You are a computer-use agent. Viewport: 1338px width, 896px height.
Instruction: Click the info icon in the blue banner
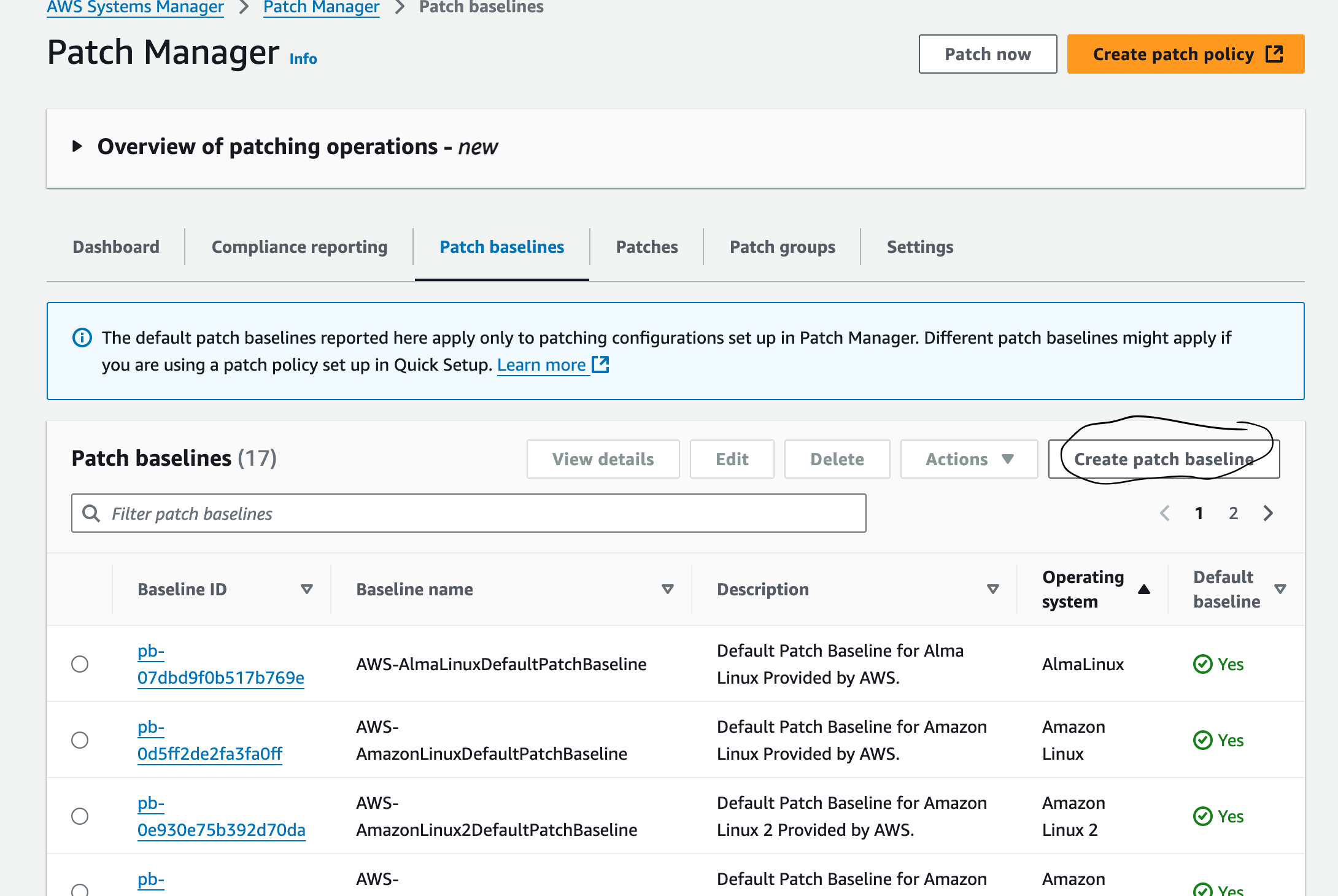pos(82,337)
